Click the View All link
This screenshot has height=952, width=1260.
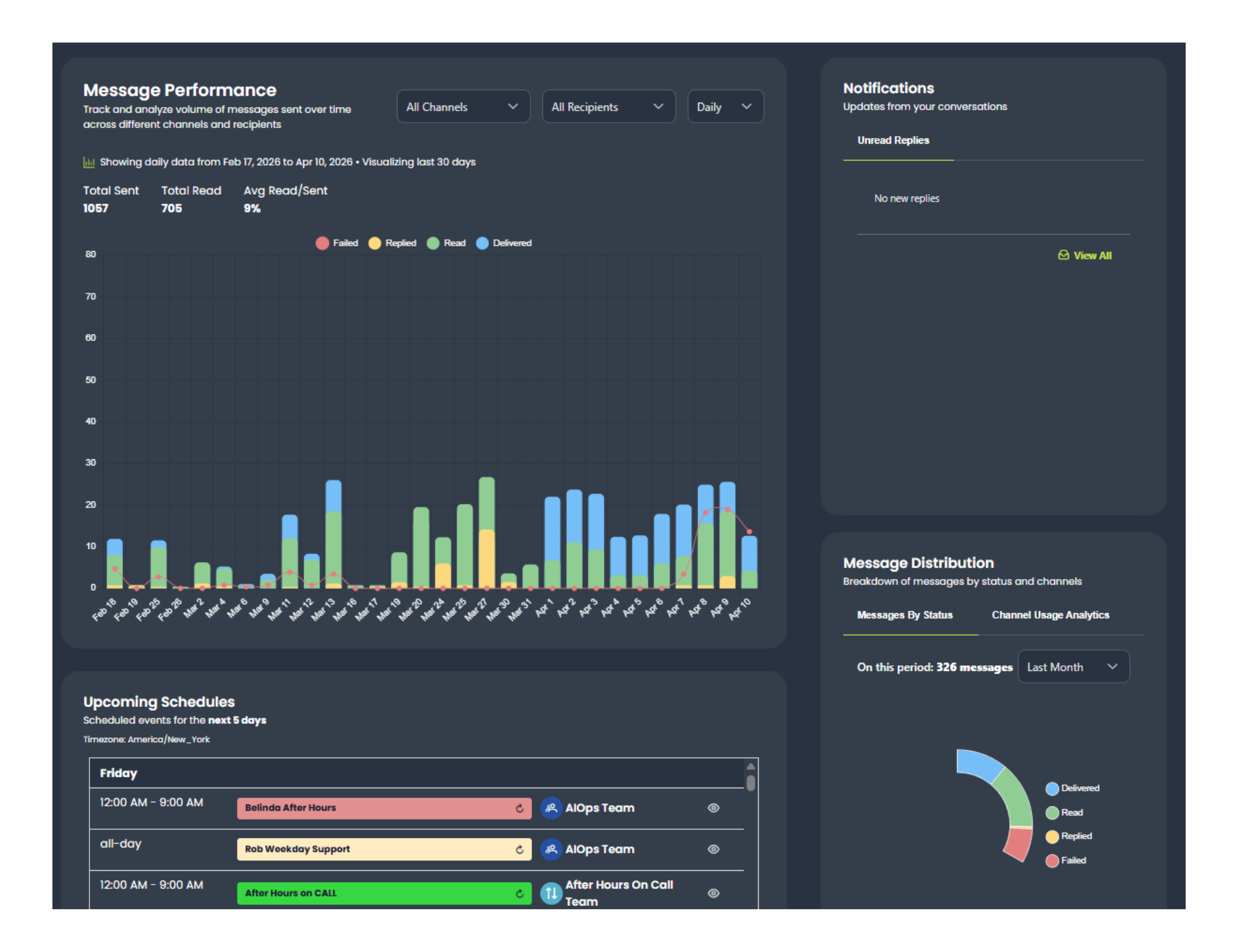[1092, 255]
